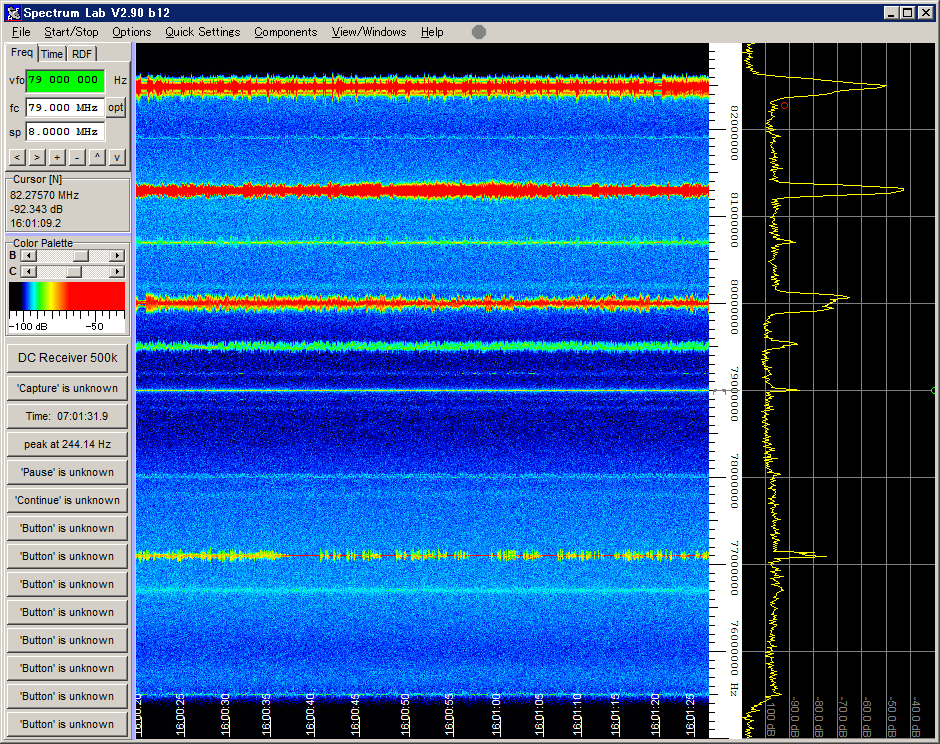Open frequency options via the 'opt' button
Screen dimensions: 940x744
click(115, 108)
